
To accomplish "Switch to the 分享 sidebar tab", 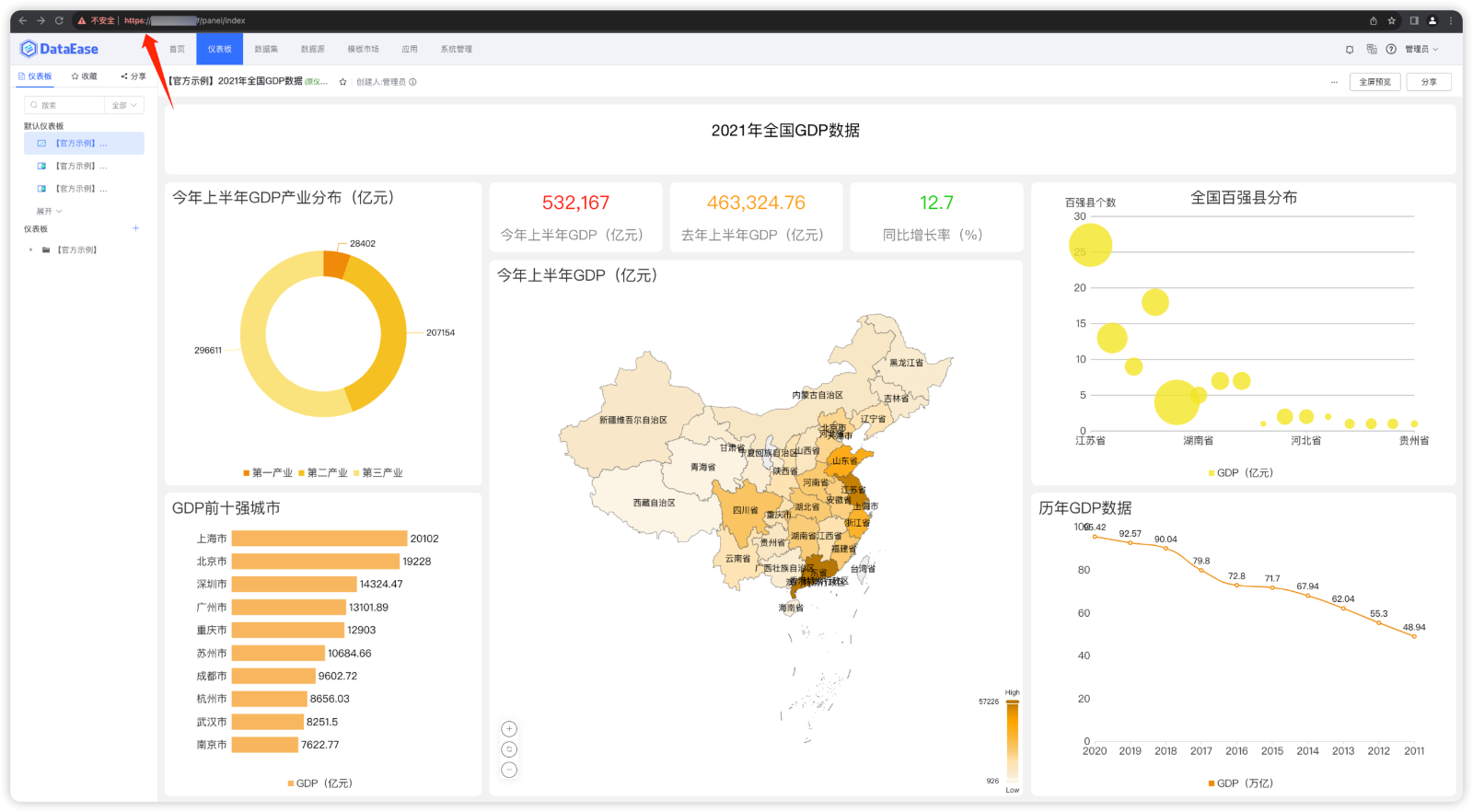I will (133, 76).
